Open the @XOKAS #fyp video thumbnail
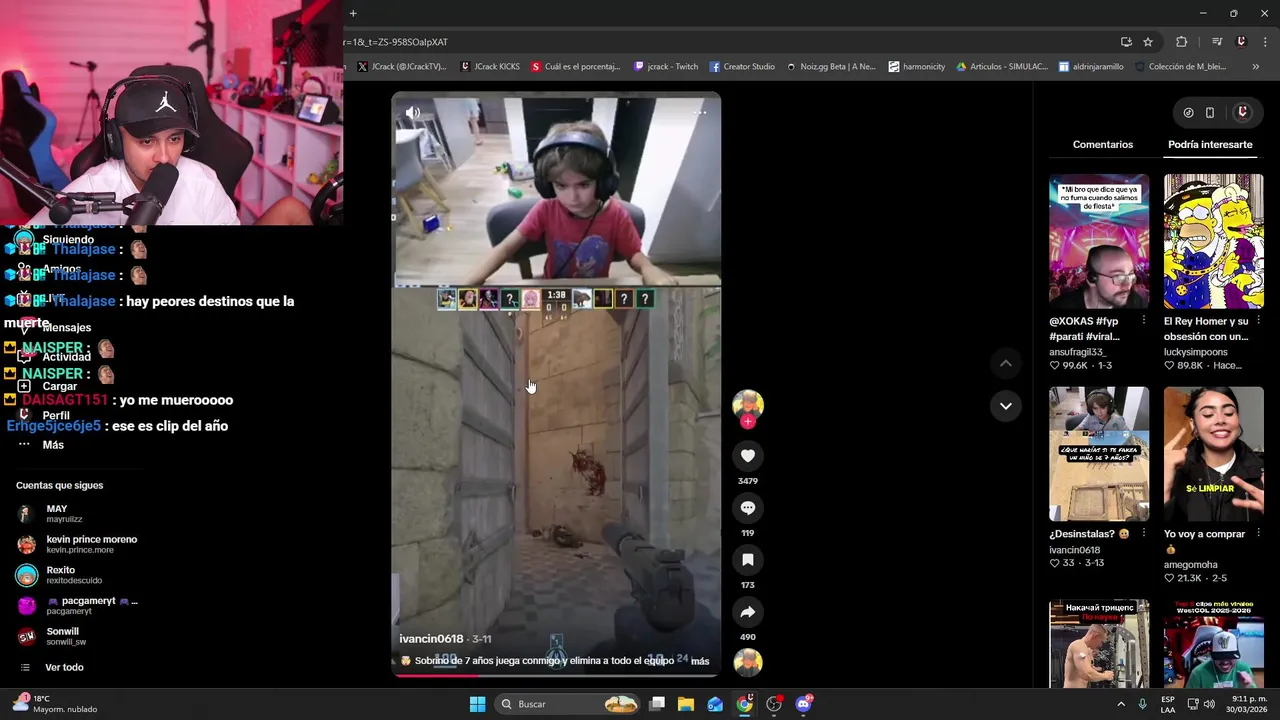 1098,241
